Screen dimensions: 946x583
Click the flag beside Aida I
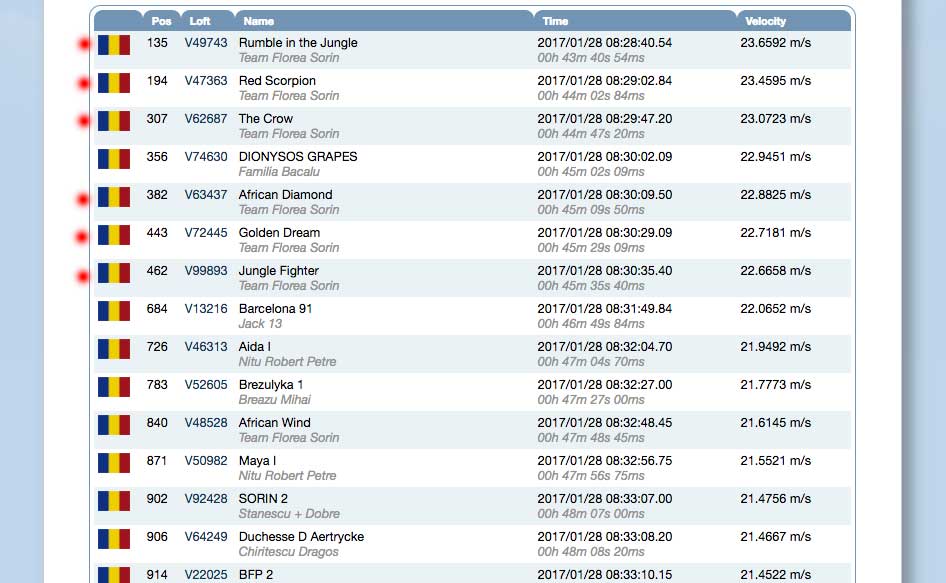tap(114, 349)
